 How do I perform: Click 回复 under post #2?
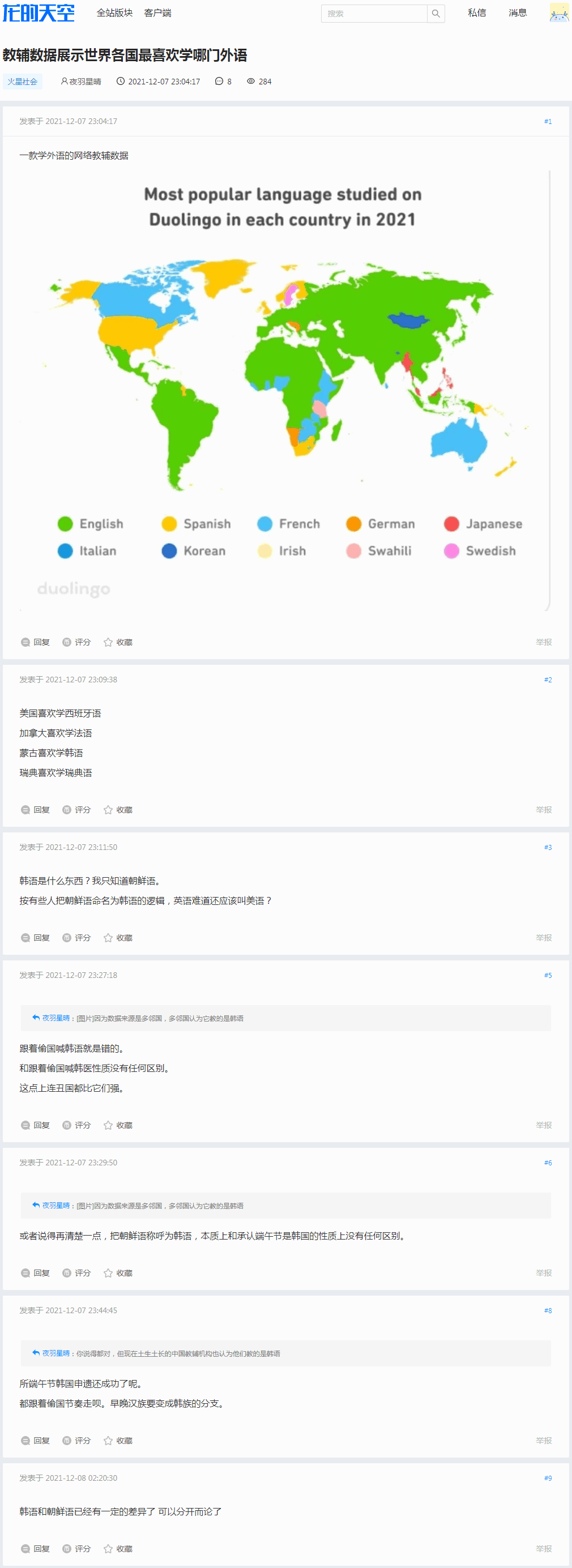(35, 810)
